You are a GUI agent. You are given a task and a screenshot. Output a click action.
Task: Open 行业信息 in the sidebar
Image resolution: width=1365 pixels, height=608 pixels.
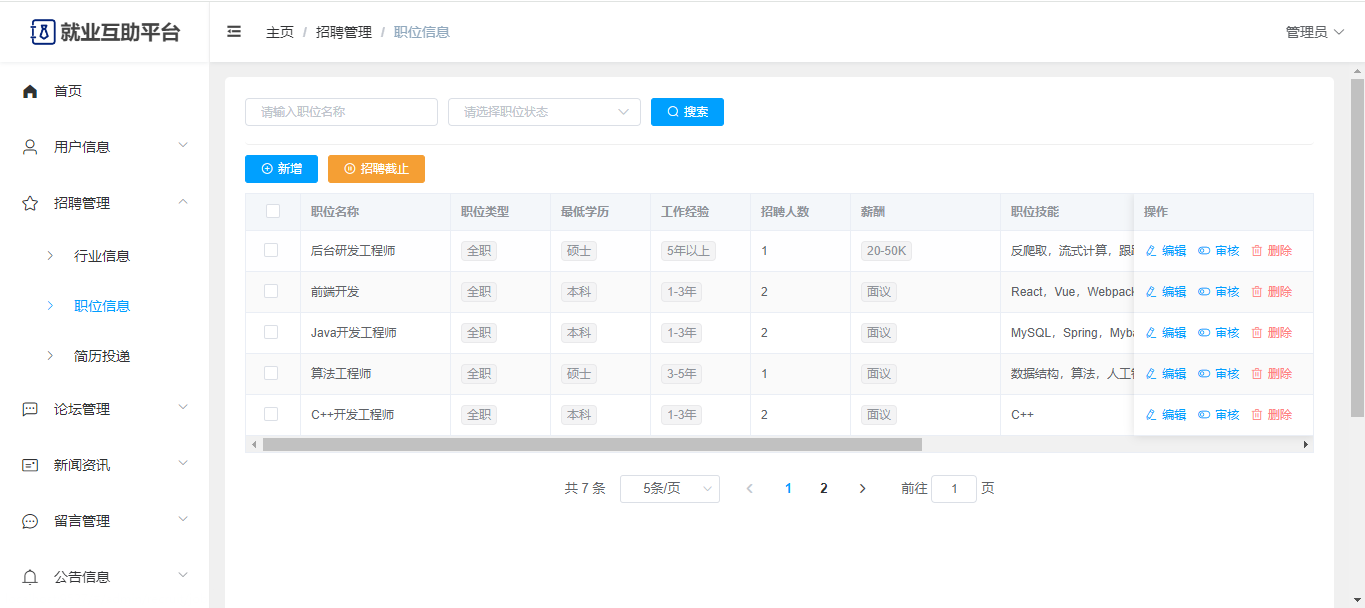102,256
